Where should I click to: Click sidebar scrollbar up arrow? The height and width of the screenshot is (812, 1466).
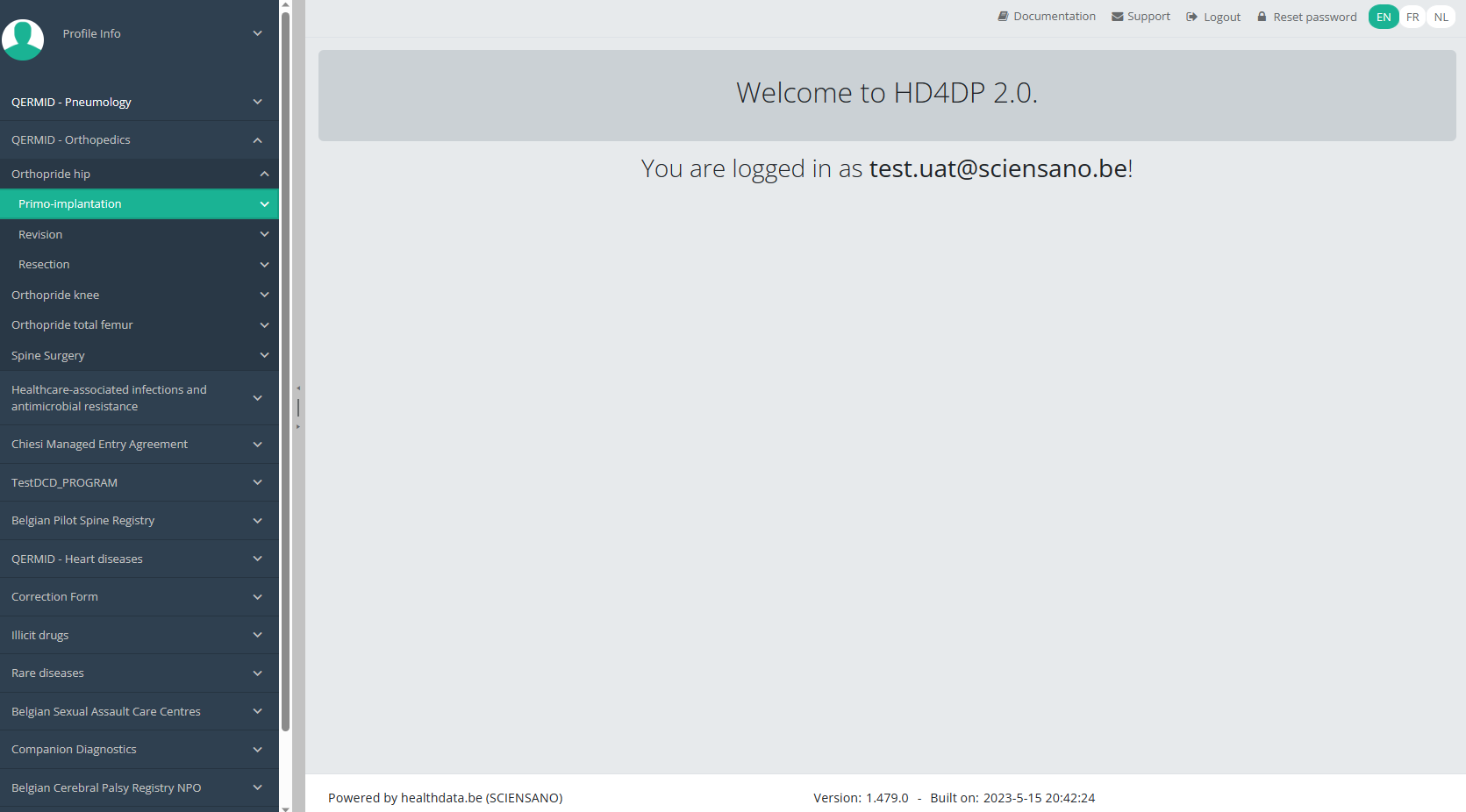285,5
